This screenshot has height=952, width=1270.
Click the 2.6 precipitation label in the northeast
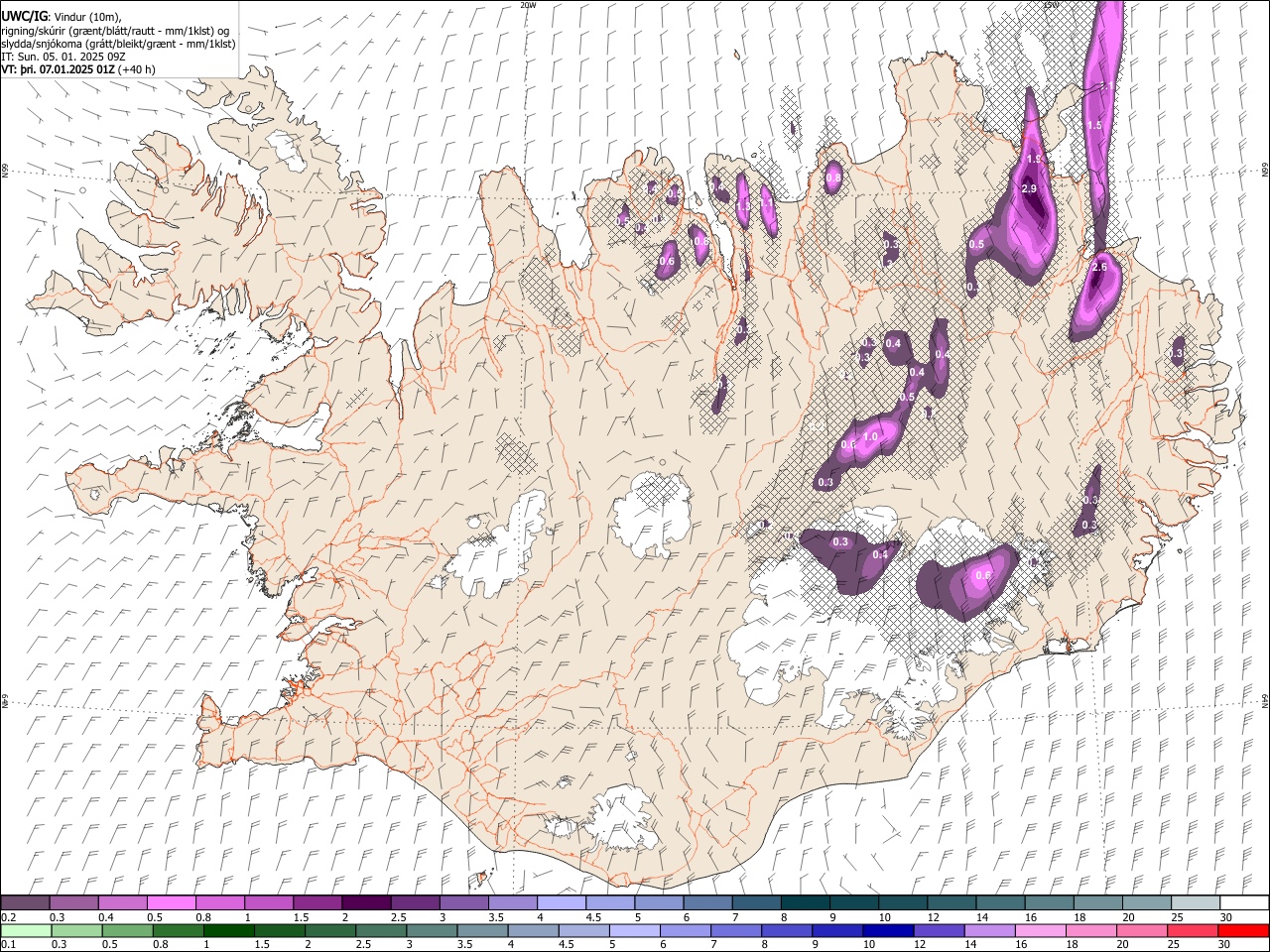tap(1099, 268)
